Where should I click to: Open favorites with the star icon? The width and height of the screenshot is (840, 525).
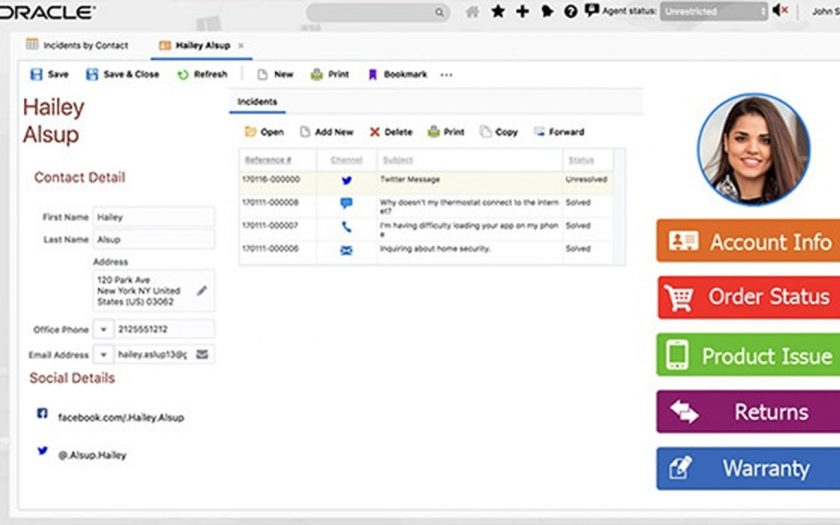tap(498, 11)
